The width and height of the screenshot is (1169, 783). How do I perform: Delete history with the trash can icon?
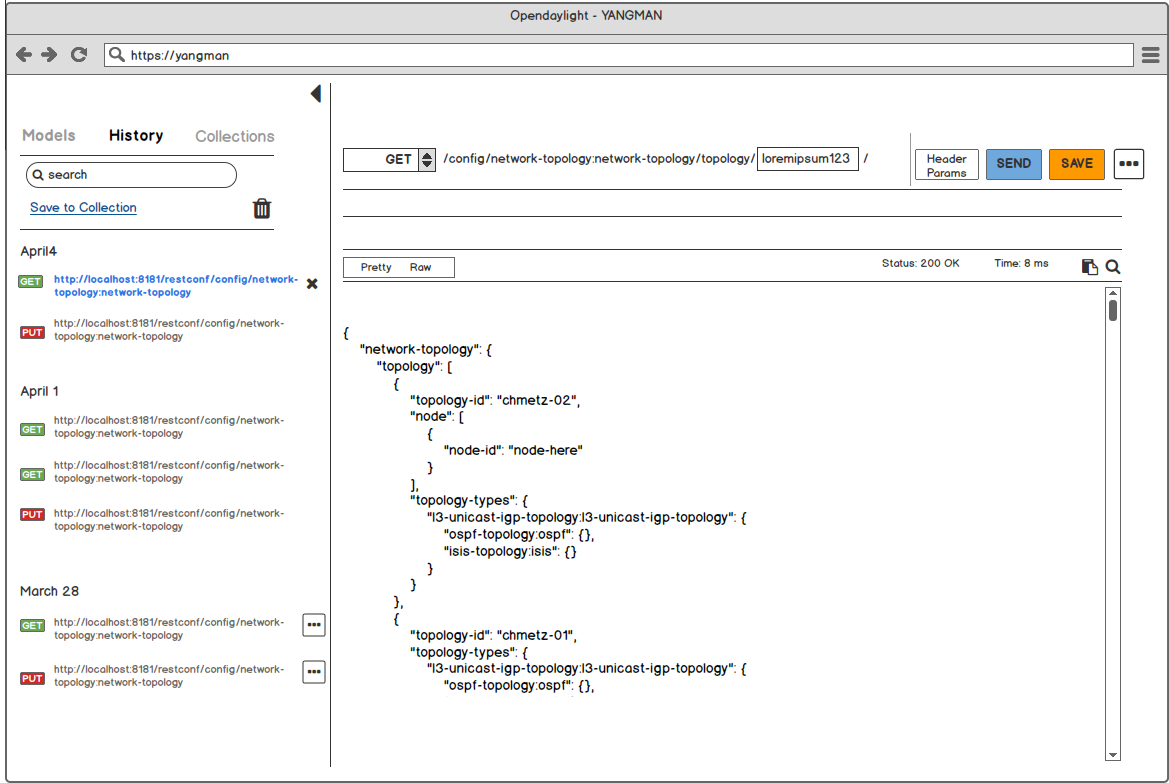262,208
